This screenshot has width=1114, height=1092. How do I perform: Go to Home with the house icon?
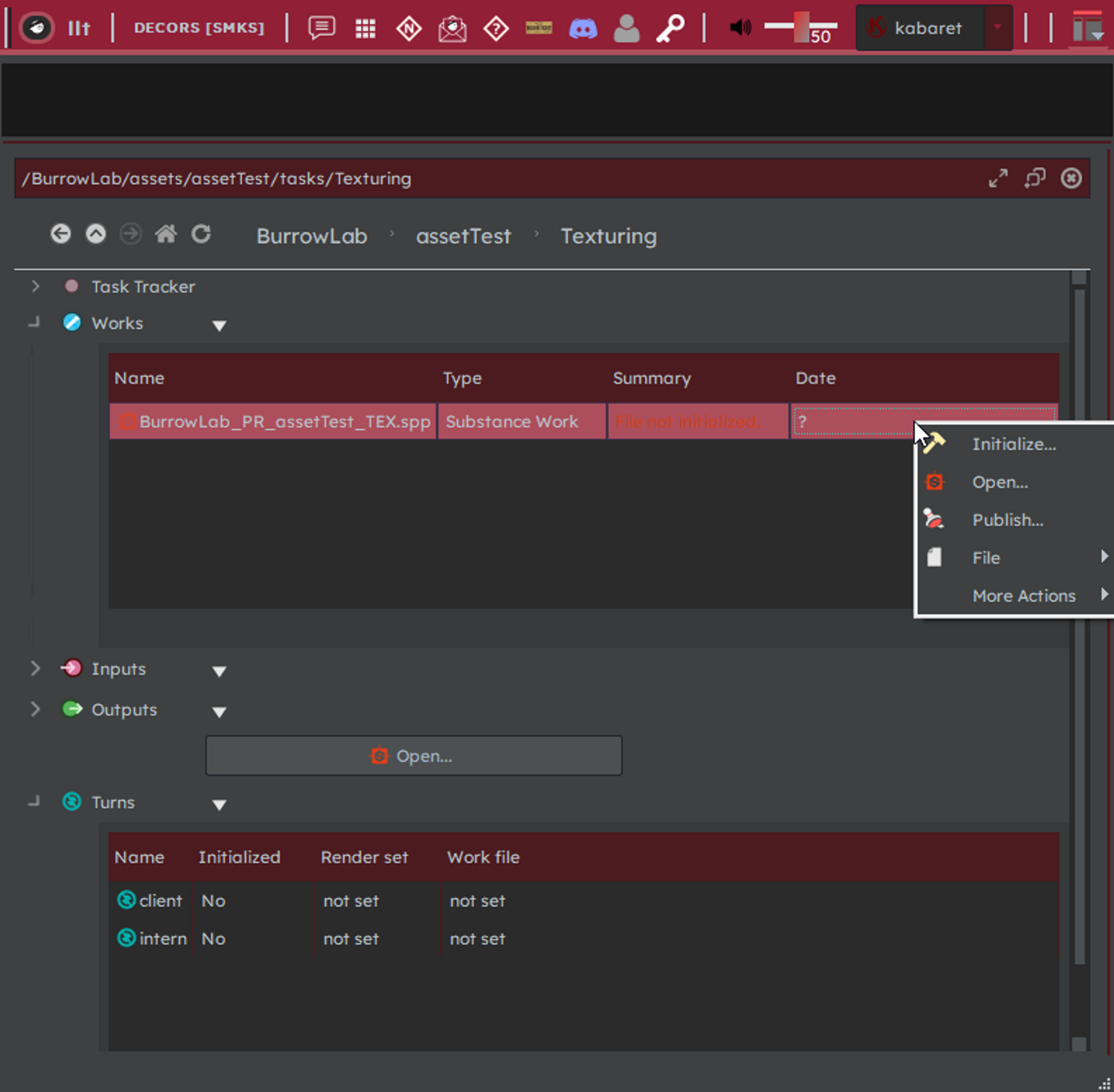(165, 234)
